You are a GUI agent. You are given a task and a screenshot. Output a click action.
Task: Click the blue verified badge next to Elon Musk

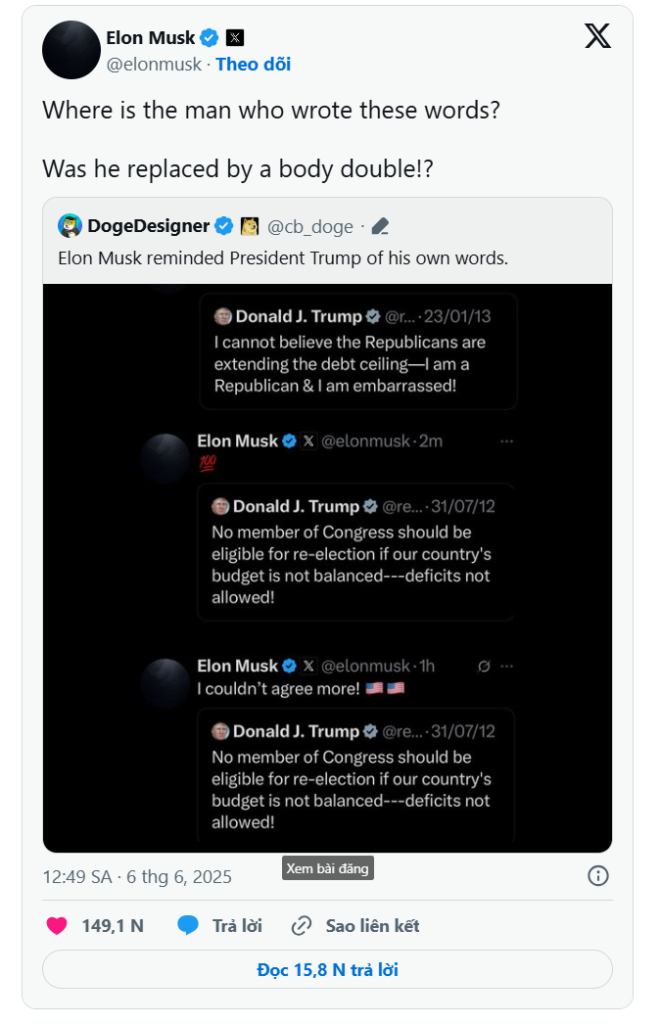210,38
